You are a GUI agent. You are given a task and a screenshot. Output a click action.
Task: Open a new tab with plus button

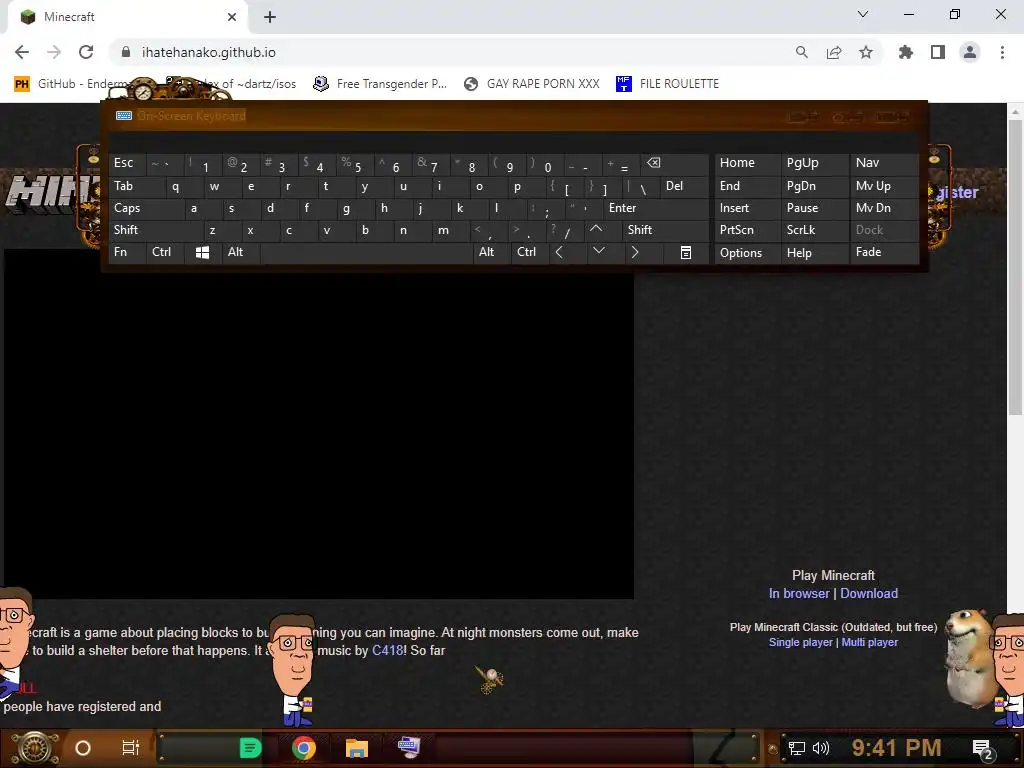click(x=270, y=17)
